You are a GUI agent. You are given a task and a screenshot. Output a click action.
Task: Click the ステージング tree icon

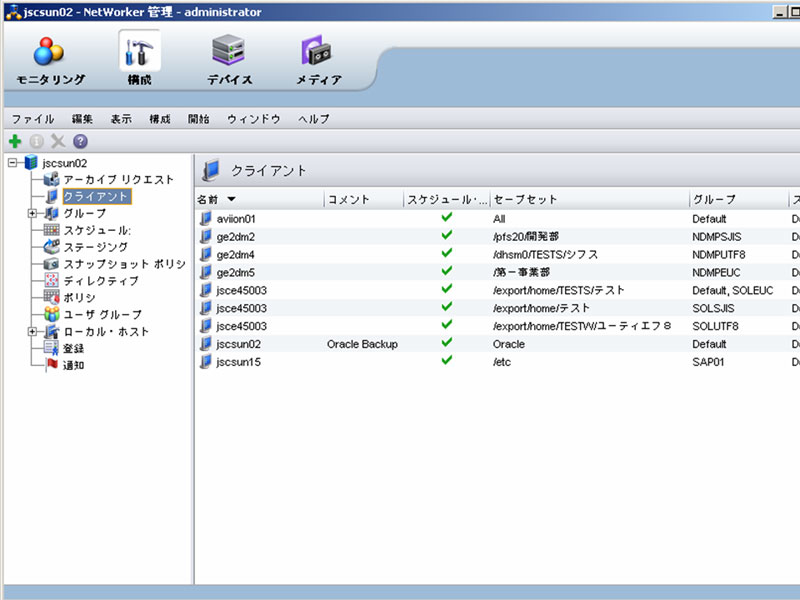click(52, 246)
